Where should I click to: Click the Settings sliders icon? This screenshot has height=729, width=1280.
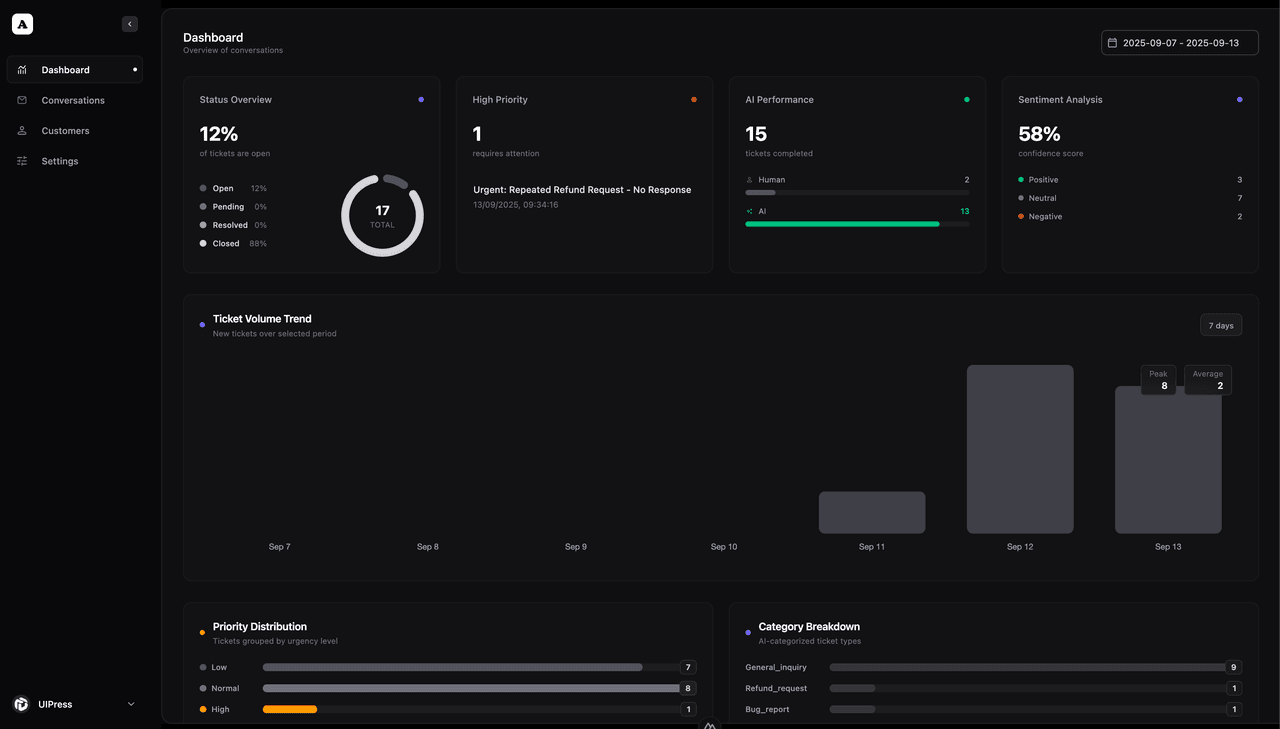pyautogui.click(x=22, y=161)
